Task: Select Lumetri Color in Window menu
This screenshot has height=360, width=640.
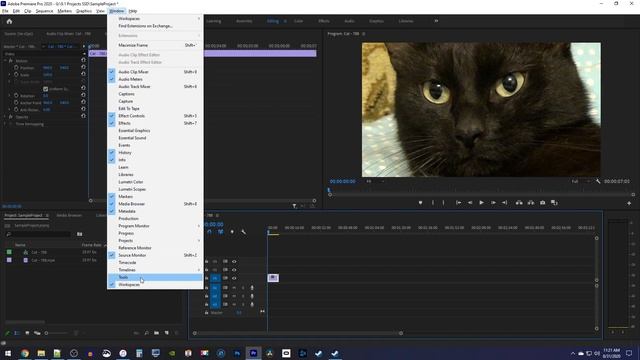Action: click(155, 182)
